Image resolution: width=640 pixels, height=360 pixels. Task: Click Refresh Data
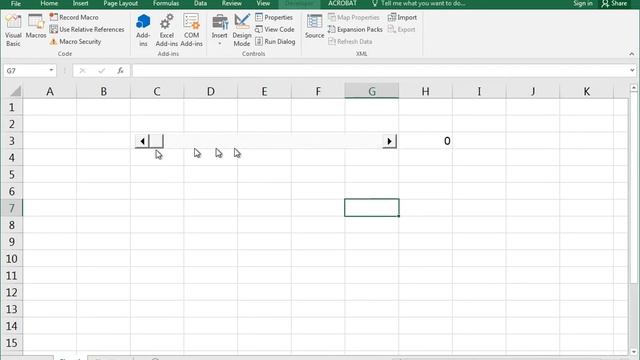350,42
